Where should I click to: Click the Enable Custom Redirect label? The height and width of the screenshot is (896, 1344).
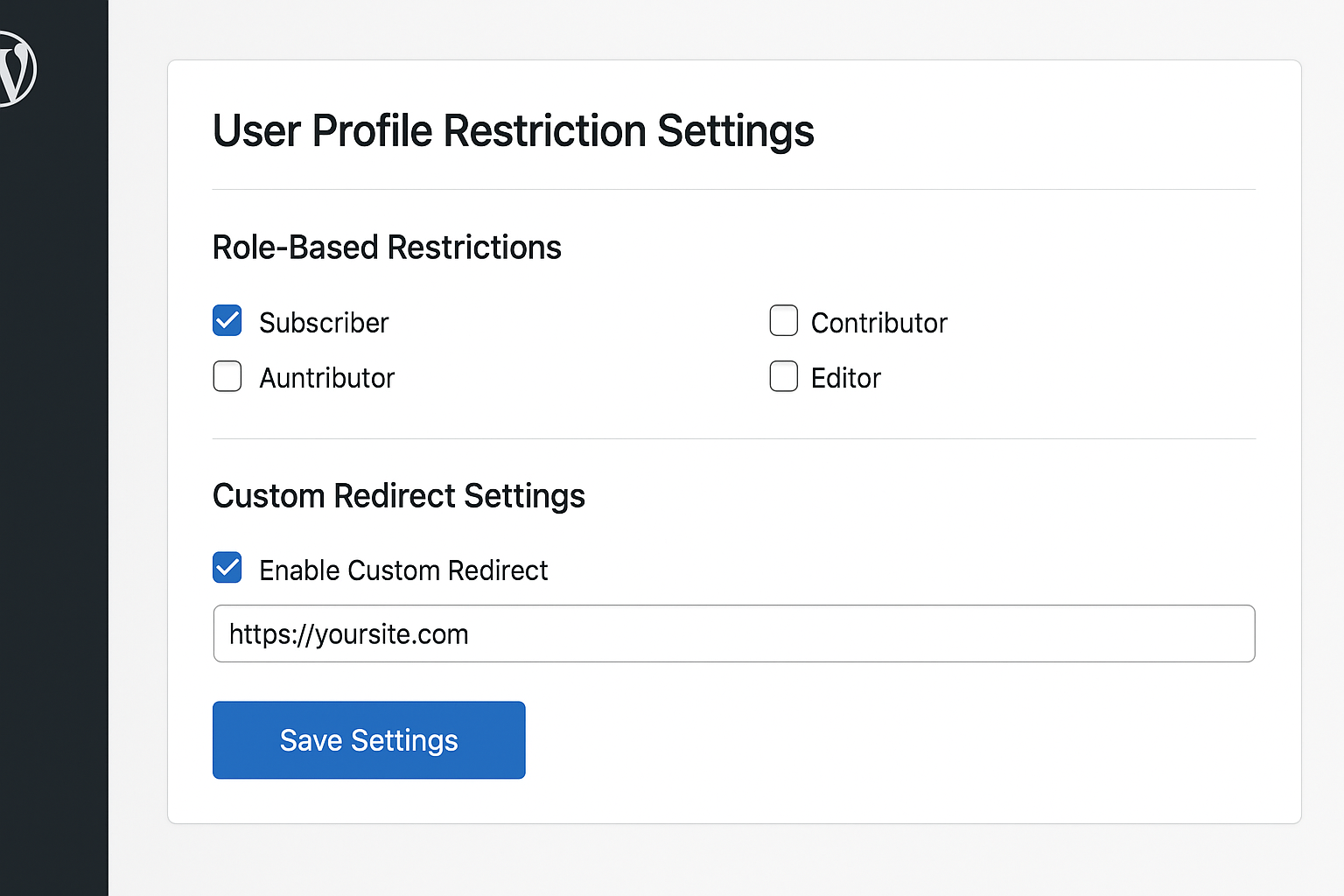(403, 570)
